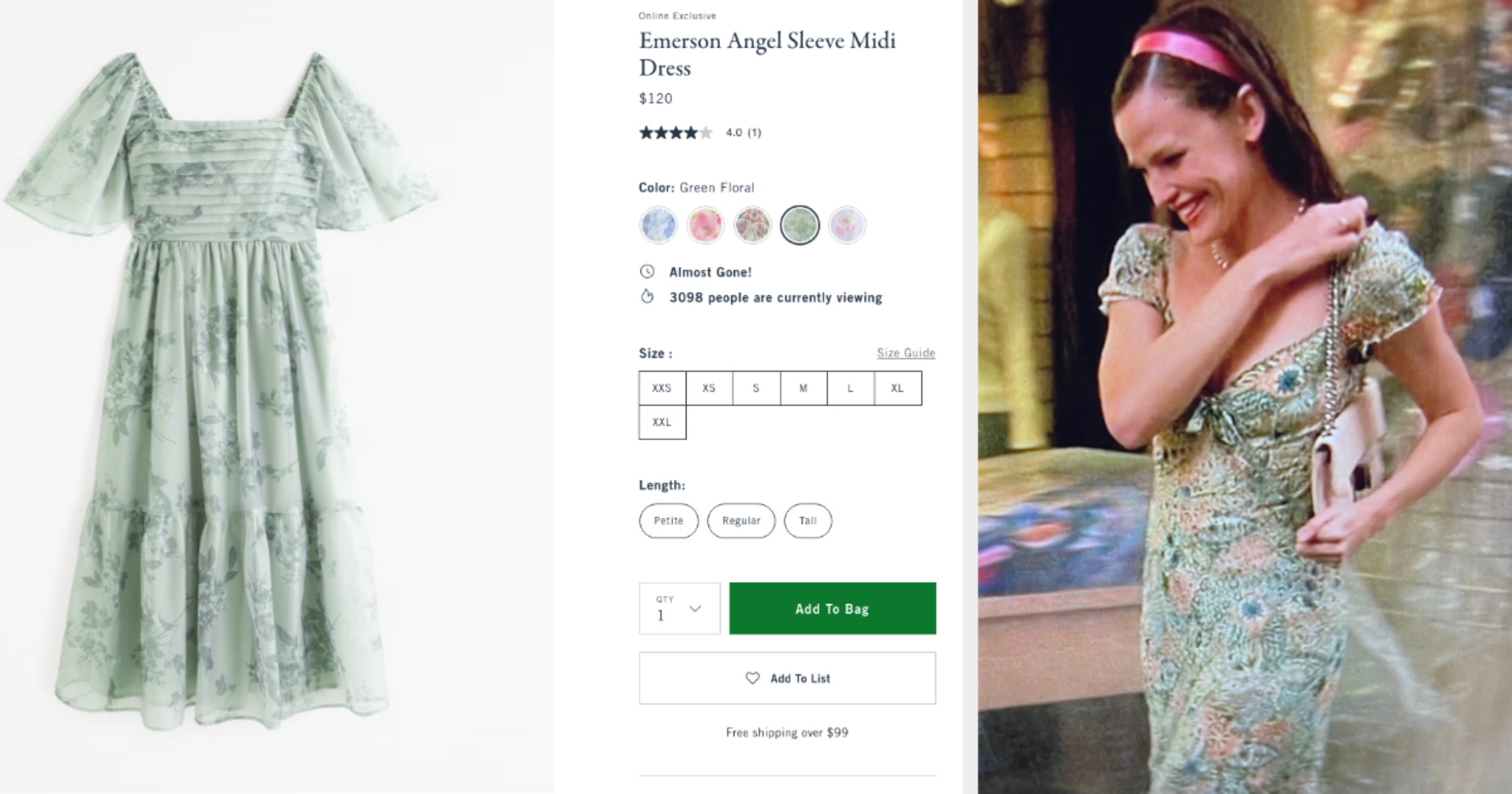Choose size XXL
This screenshot has height=794, width=1512.
662,422
